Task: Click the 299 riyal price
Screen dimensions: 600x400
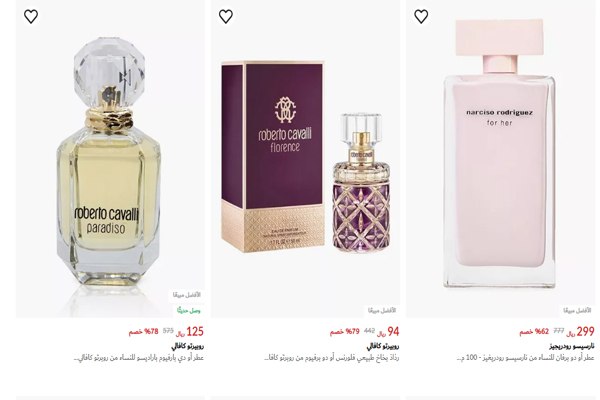Action: [580, 331]
